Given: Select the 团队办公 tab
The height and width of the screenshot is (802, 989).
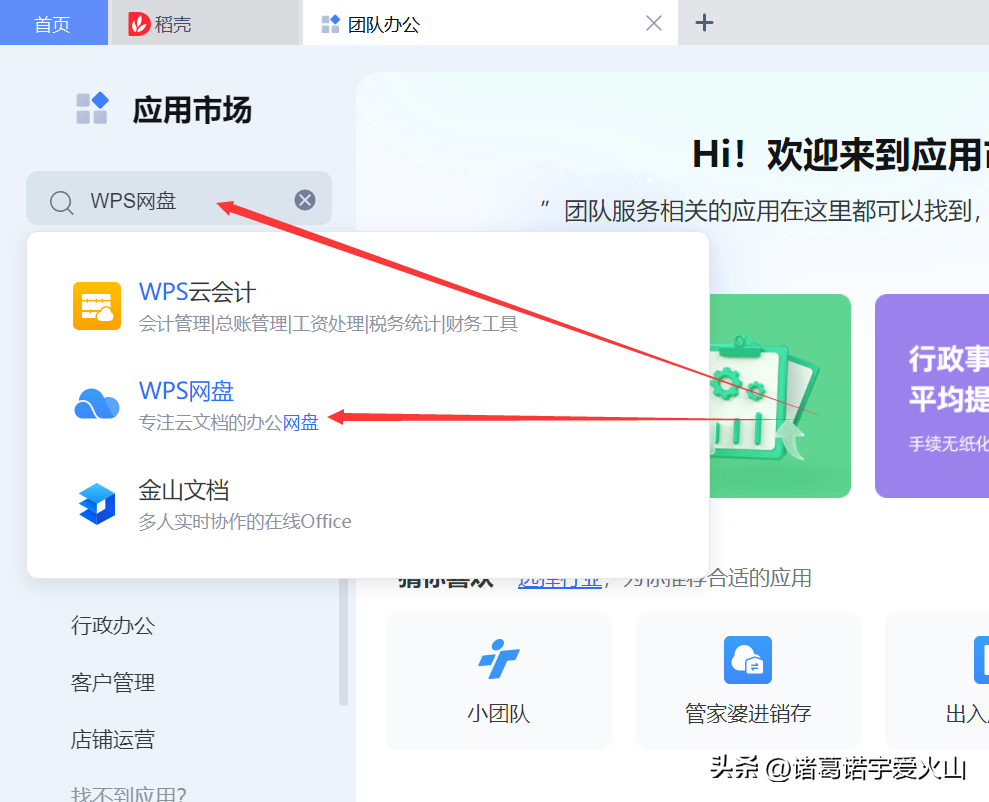Looking at the screenshot, I should coord(489,23).
